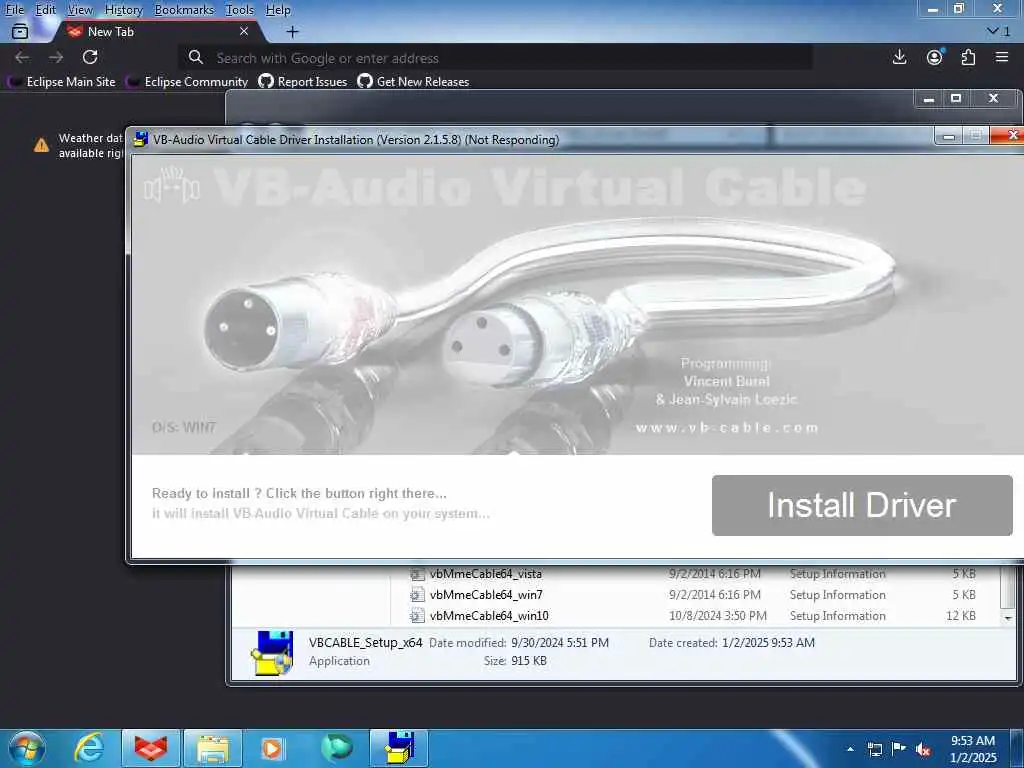Open the Windows Start menu
Viewport: 1024px width, 768px height.
[27, 748]
